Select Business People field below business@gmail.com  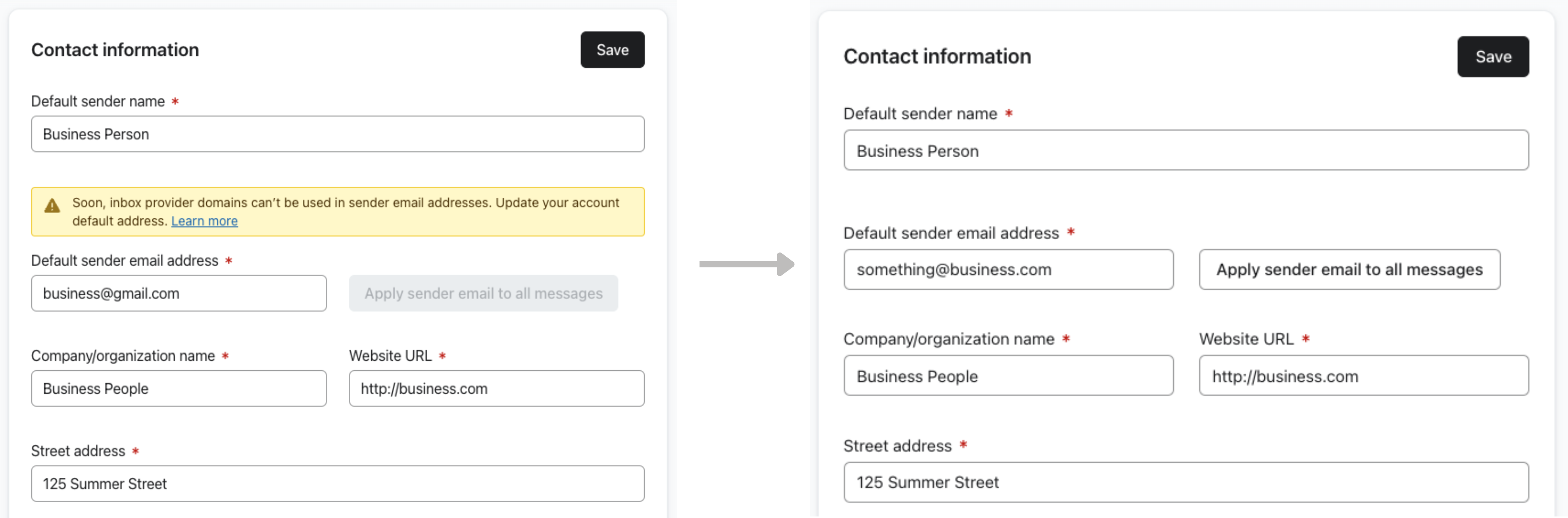(178, 389)
